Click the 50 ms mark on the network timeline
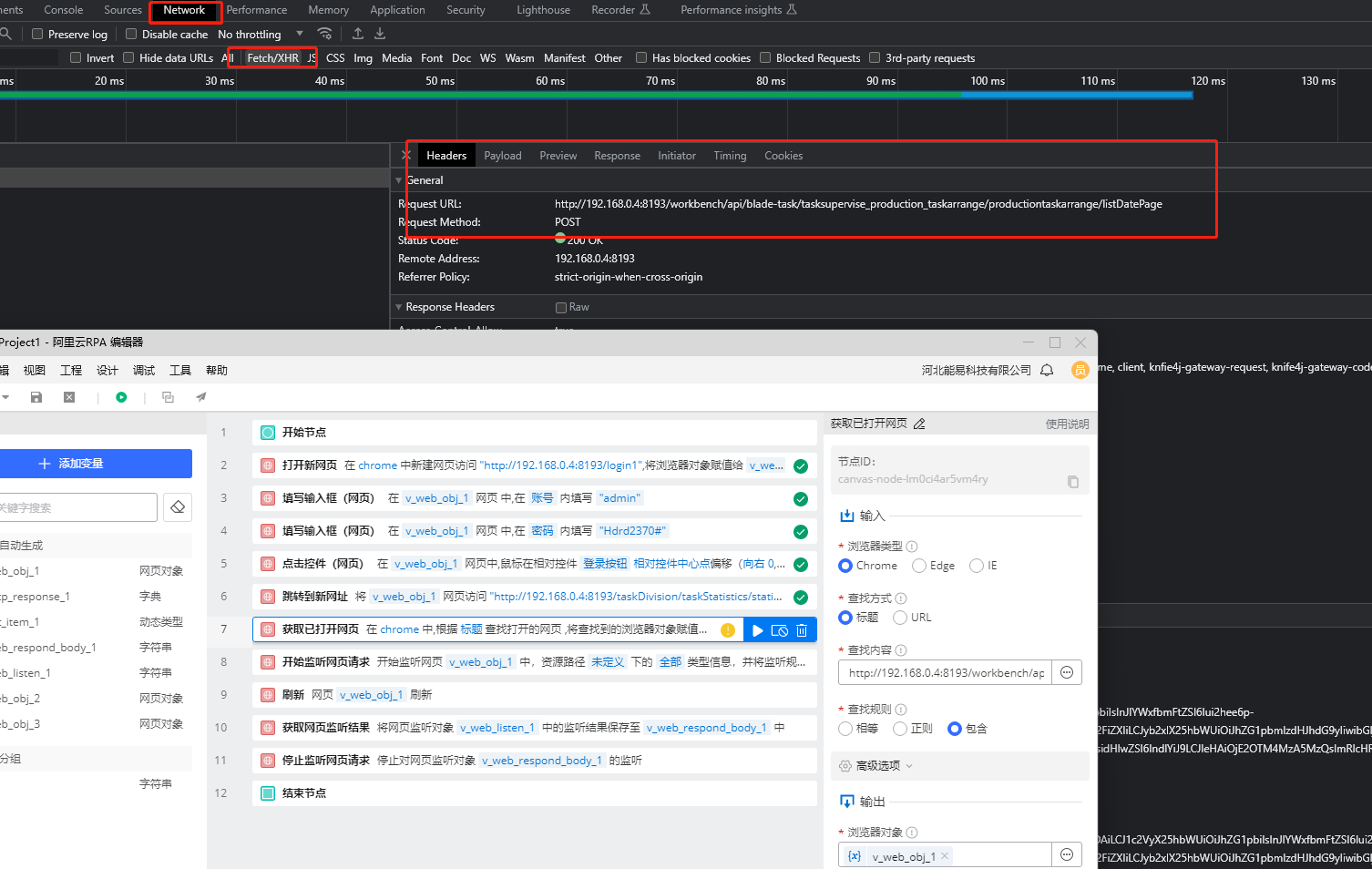This screenshot has width=1372, height=869. pos(440,81)
